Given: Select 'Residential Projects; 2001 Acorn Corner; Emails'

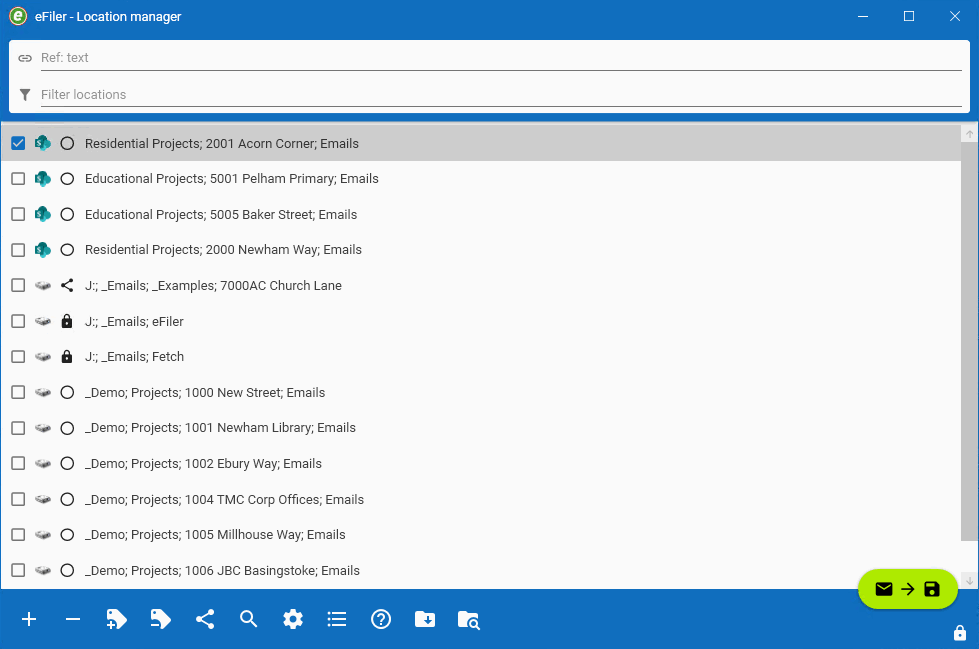Looking at the screenshot, I should (x=222, y=144).
